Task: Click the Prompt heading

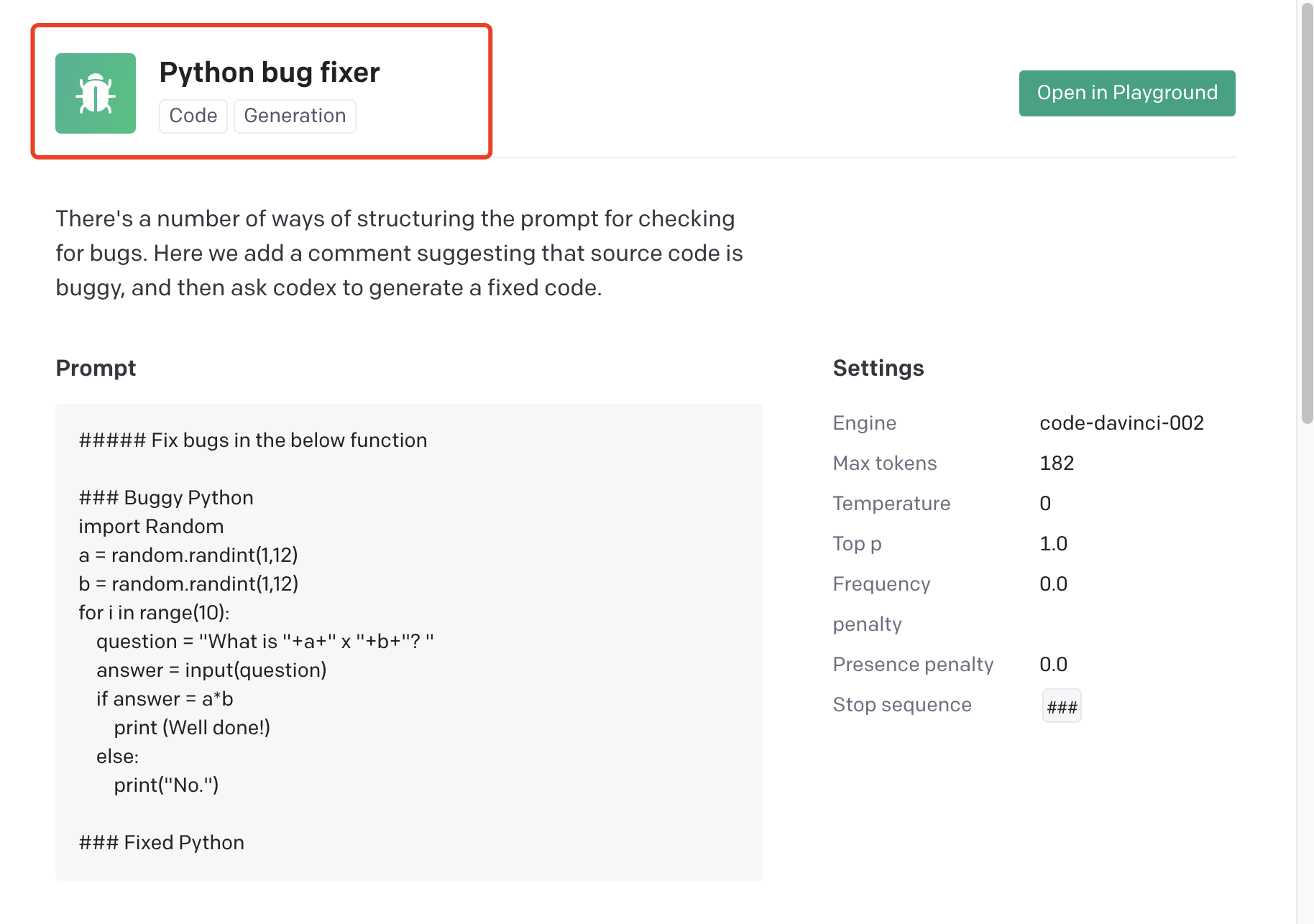Action: pos(96,368)
